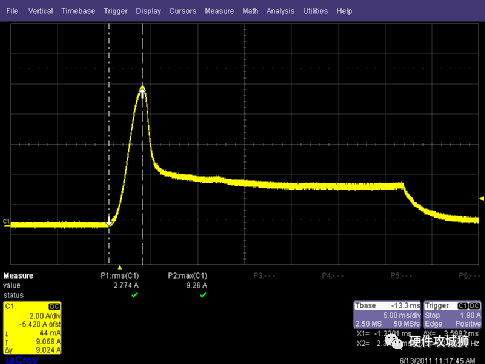This screenshot has width=485, height=364.
Task: Open the Trigger menu
Action: 115,11
